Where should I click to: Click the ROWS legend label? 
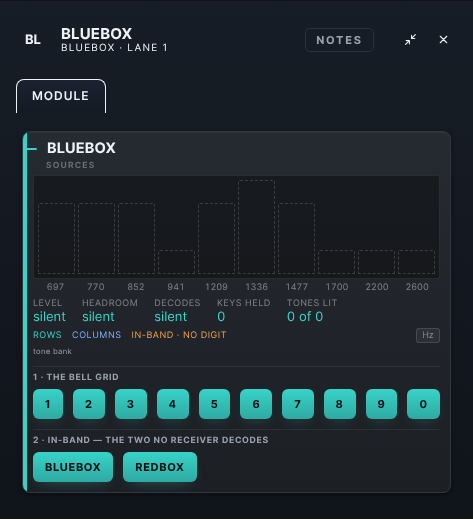pyautogui.click(x=47, y=335)
